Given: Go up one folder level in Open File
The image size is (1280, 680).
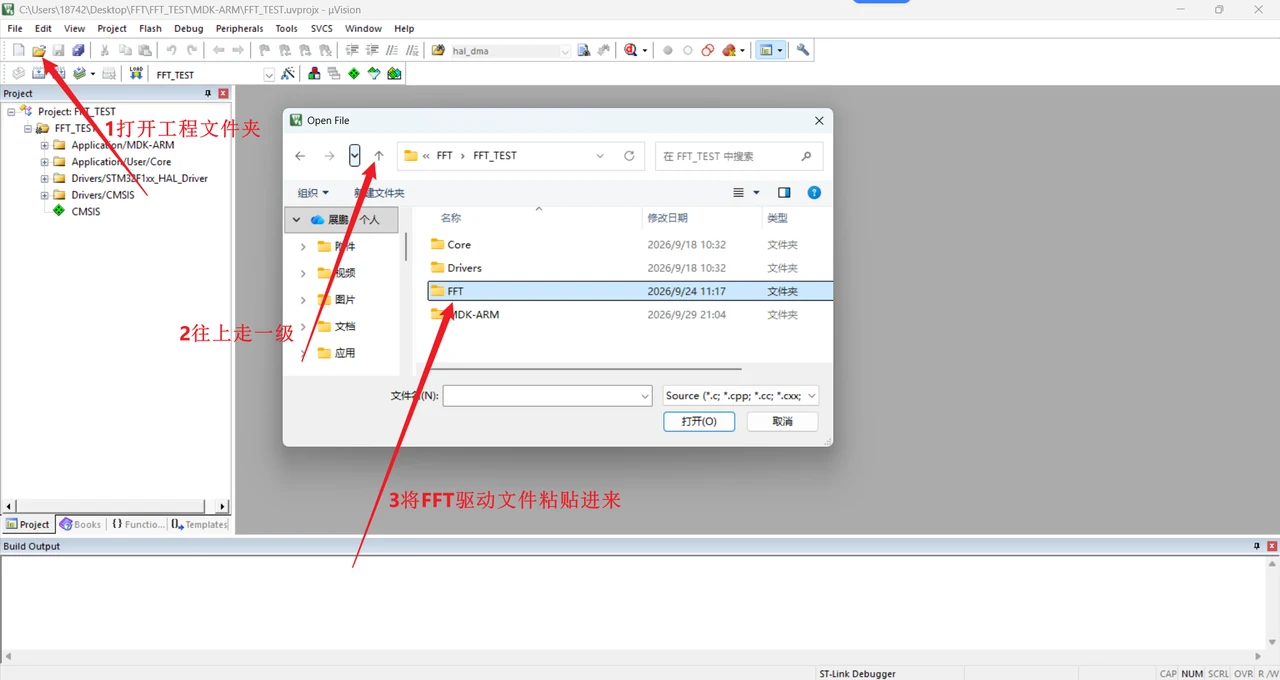Looking at the screenshot, I should (x=379, y=156).
